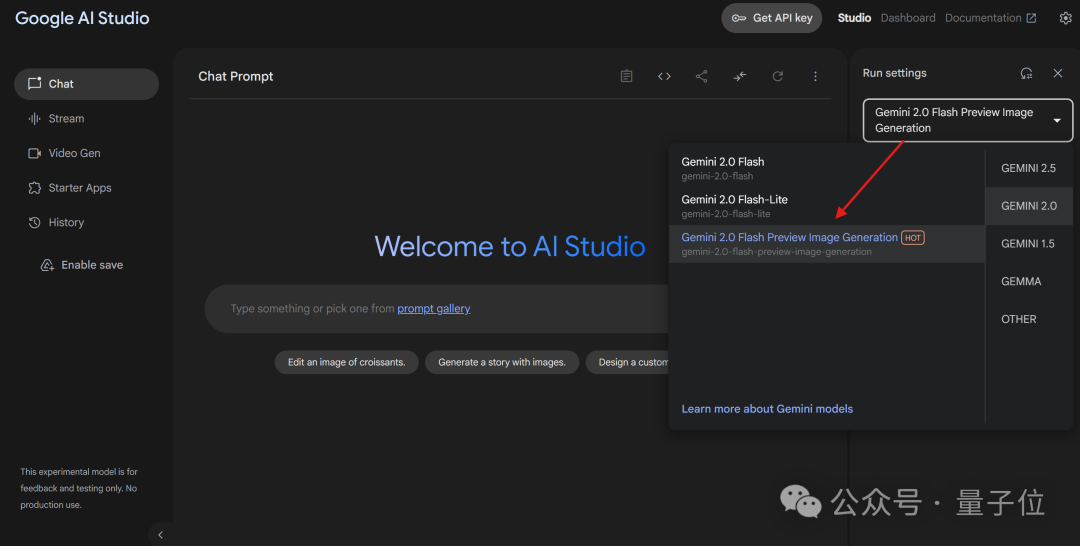Switch to GEMINI 2.5 model category
This screenshot has width=1080, height=546.
pos(1028,168)
